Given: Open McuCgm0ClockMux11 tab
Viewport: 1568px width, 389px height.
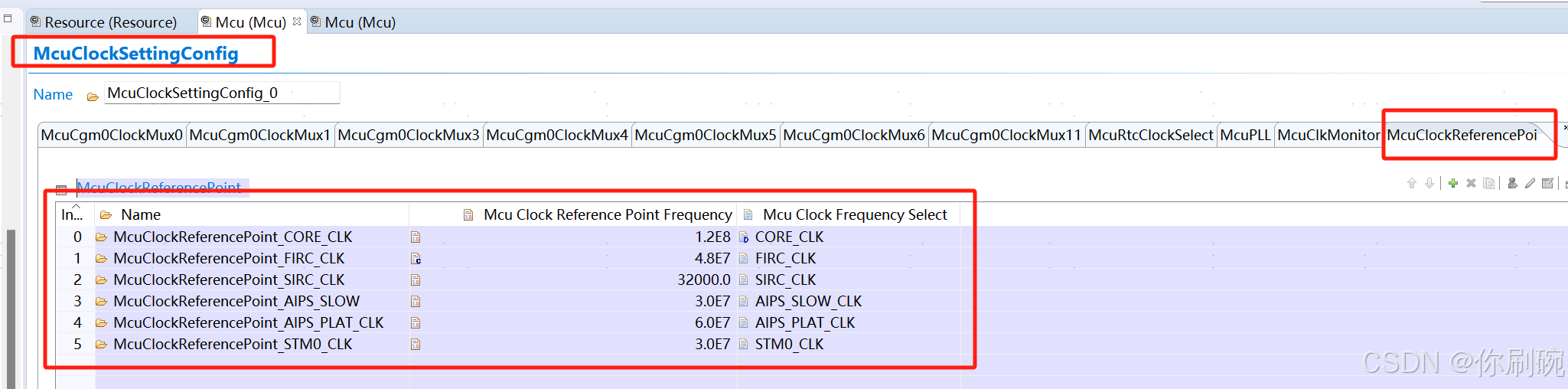Looking at the screenshot, I should 1006,136.
